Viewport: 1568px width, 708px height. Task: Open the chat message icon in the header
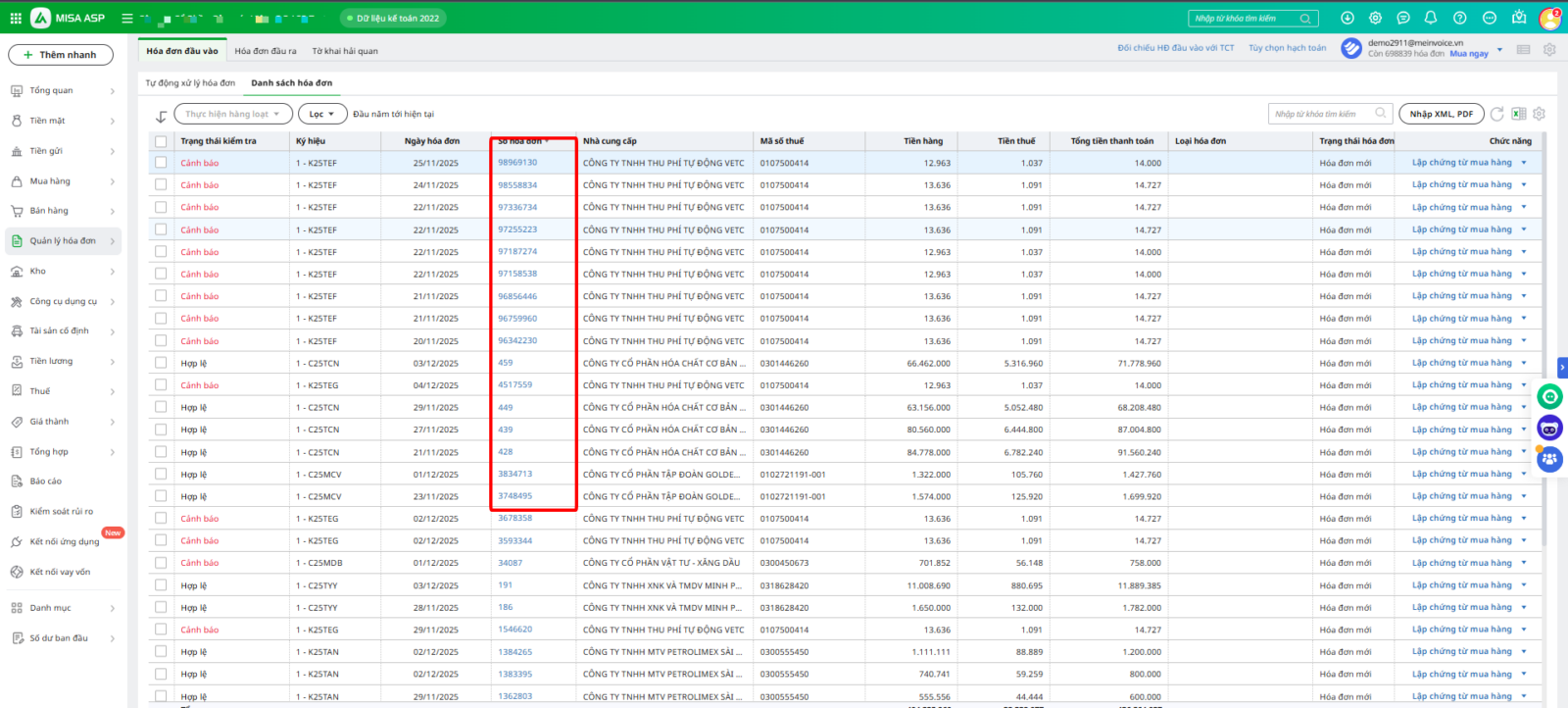point(1403,18)
